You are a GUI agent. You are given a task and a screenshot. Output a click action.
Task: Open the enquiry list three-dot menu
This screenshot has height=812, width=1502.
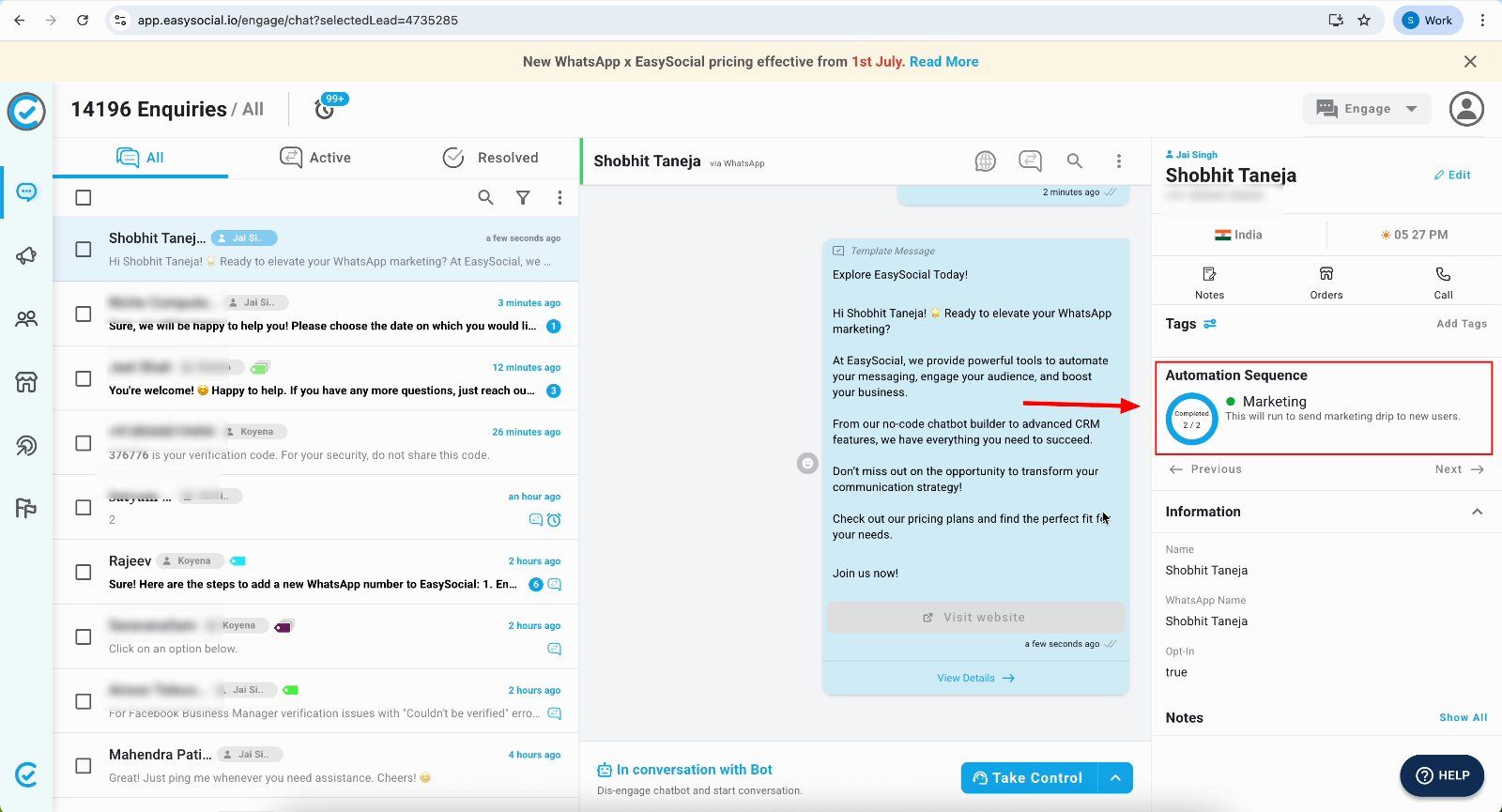(559, 197)
